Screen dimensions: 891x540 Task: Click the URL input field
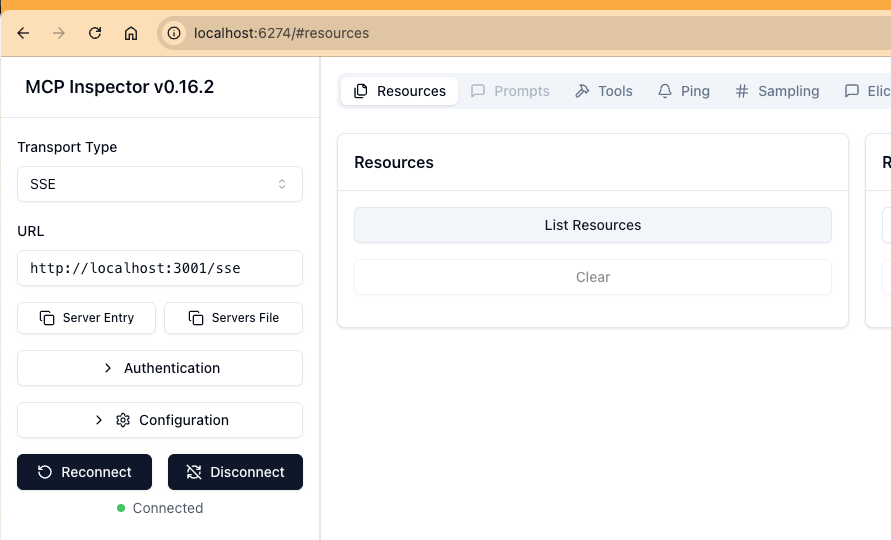pos(160,268)
